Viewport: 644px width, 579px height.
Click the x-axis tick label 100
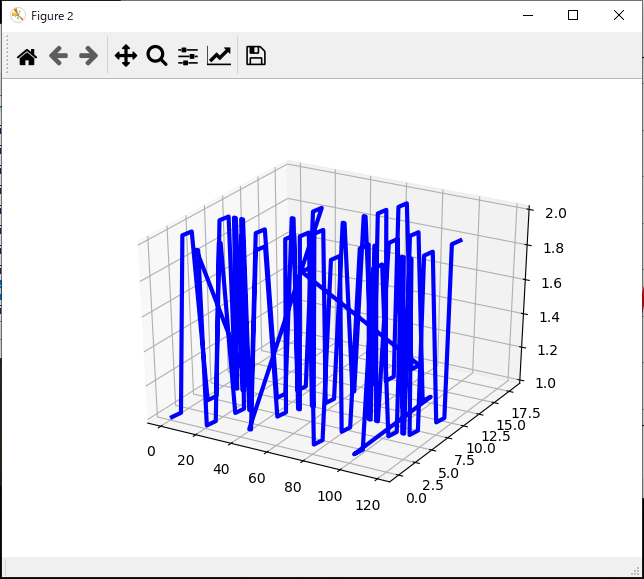pos(329,496)
